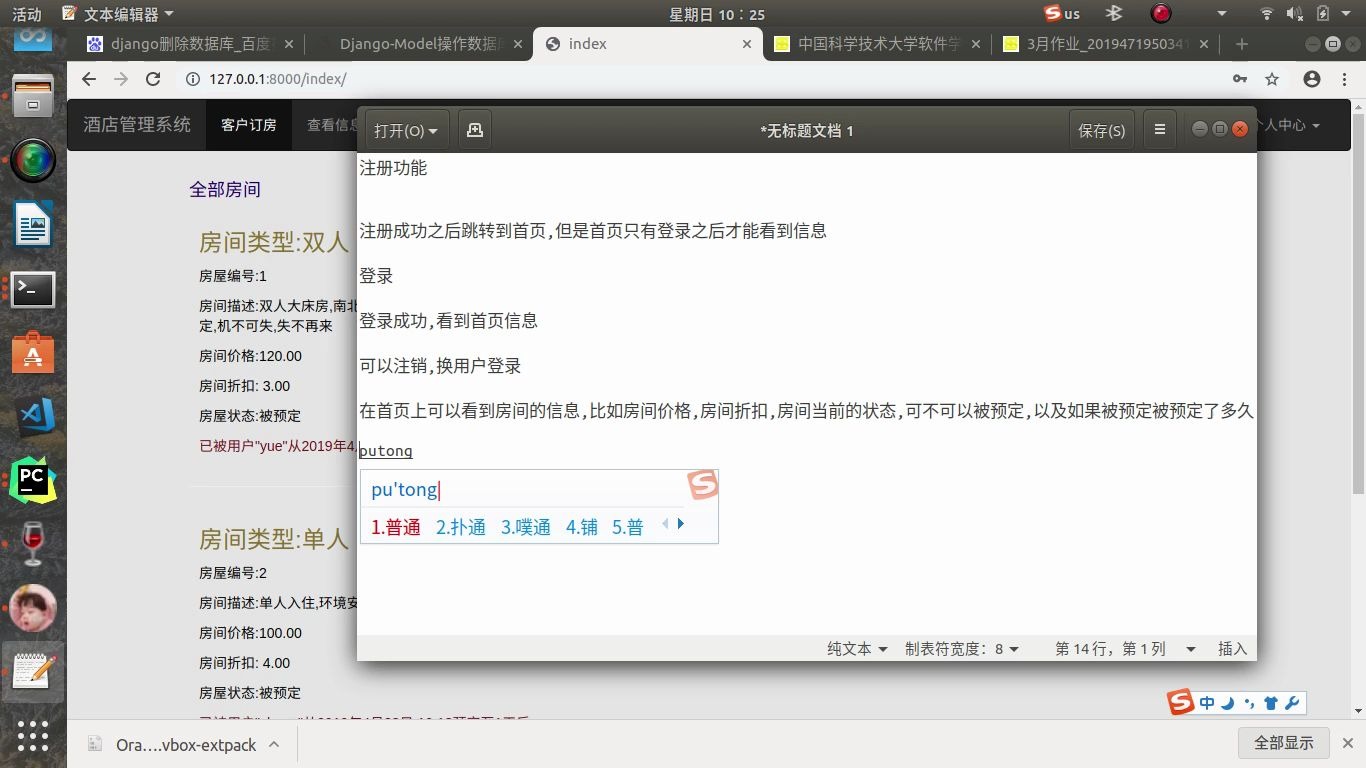The image size is (1366, 768).
Task: Choose candidate 4.铺 in IME popup
Action: pos(582,527)
